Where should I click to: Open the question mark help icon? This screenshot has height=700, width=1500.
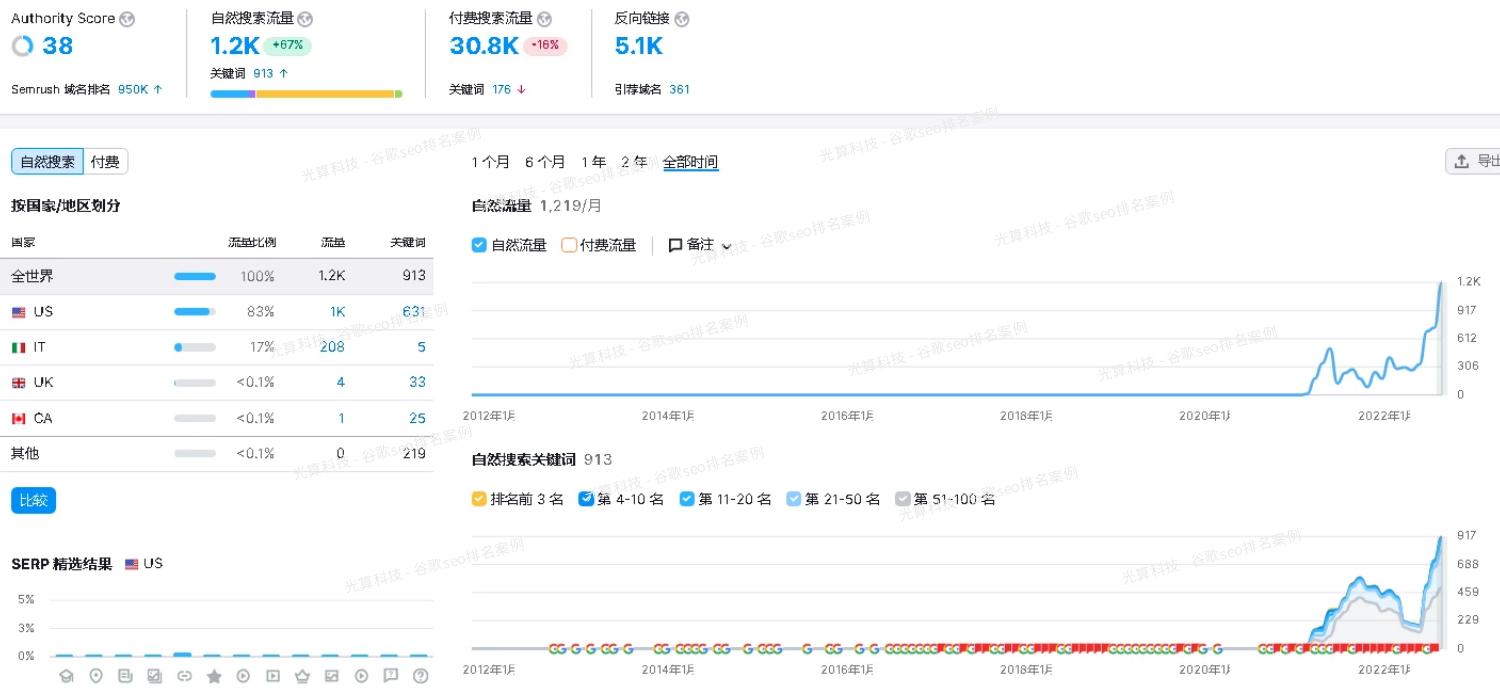(x=420, y=677)
